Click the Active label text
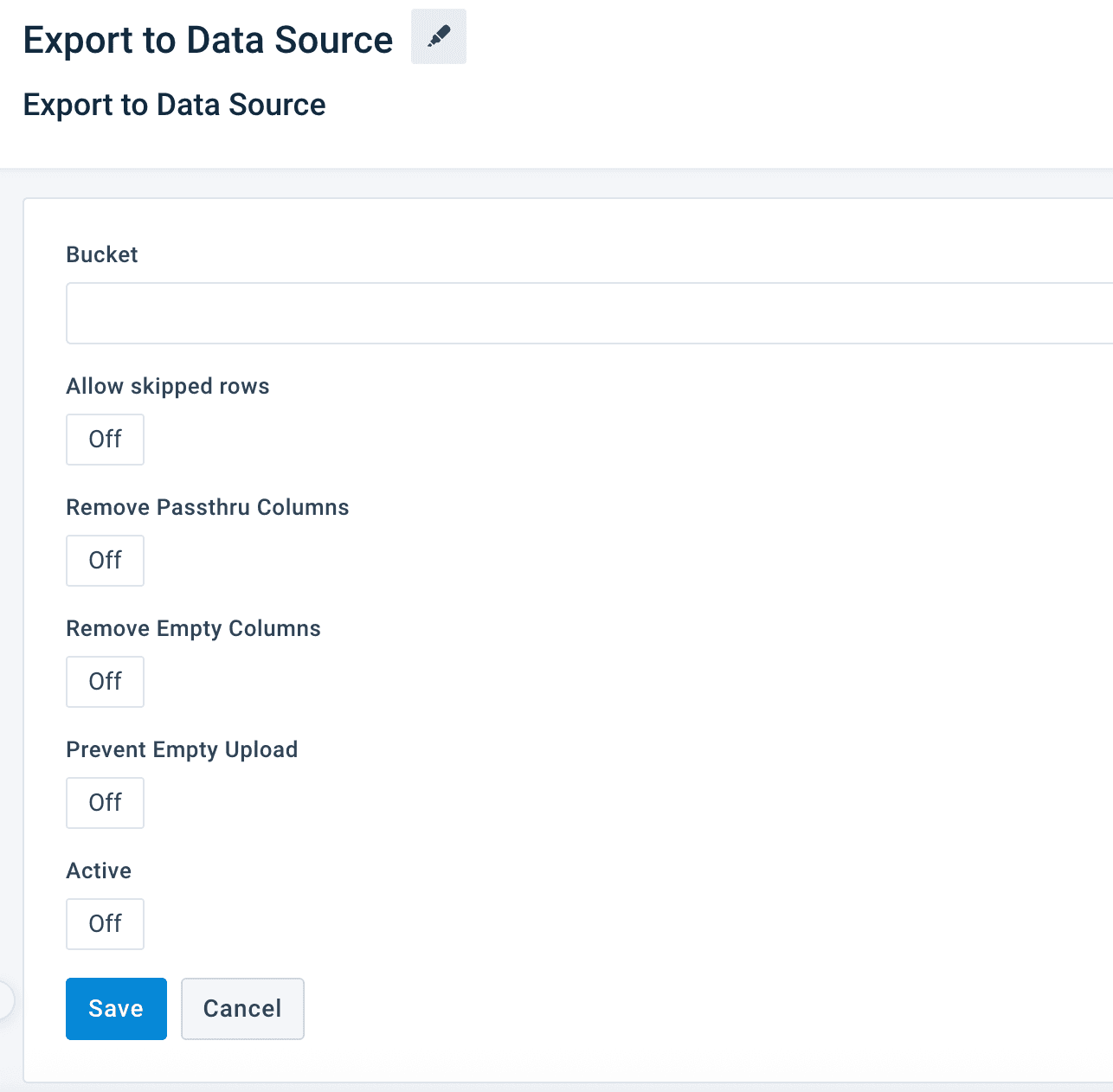This screenshot has height=1092, width=1113. click(99, 870)
